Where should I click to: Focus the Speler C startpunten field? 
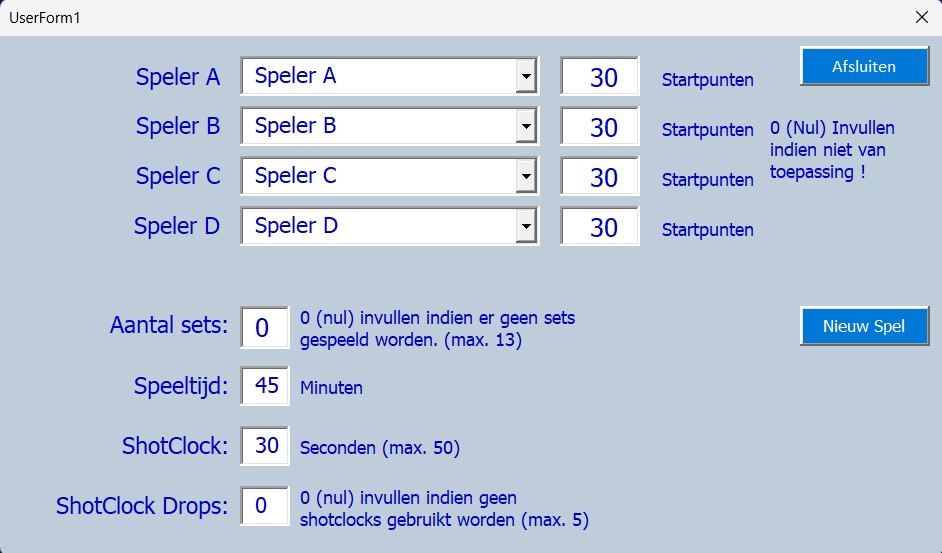click(600, 177)
